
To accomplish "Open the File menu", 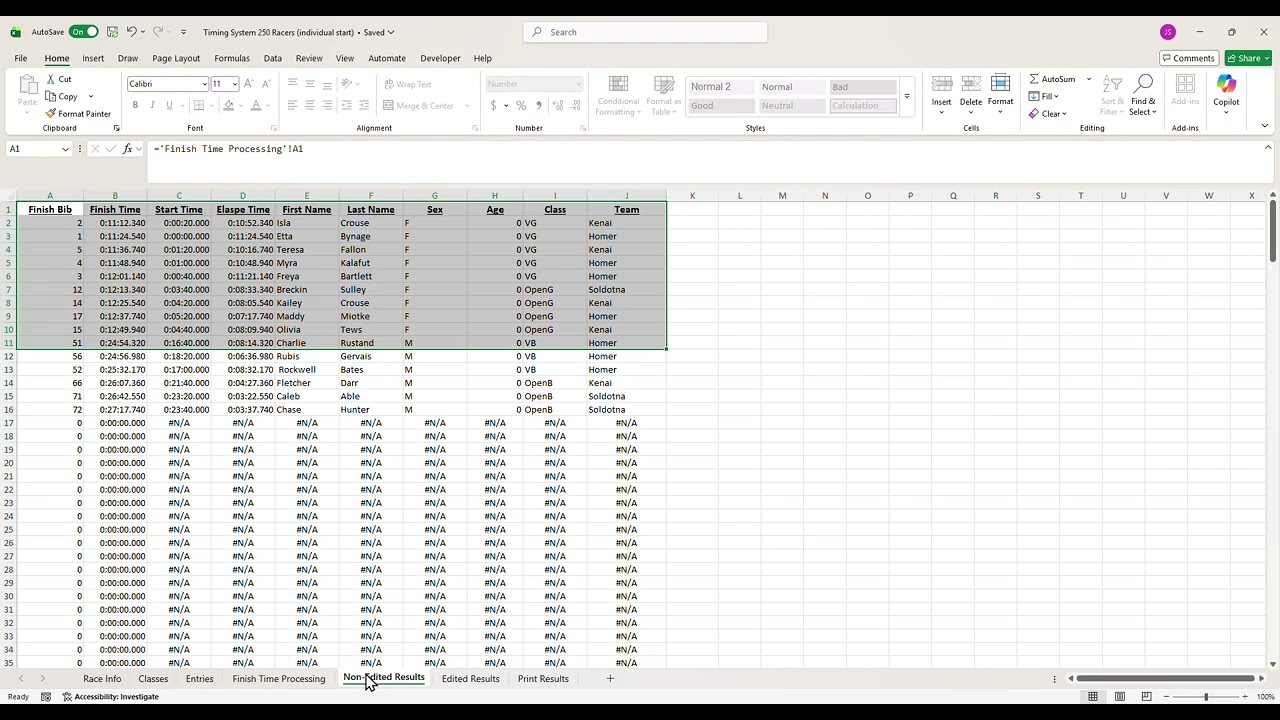I will 21,58.
